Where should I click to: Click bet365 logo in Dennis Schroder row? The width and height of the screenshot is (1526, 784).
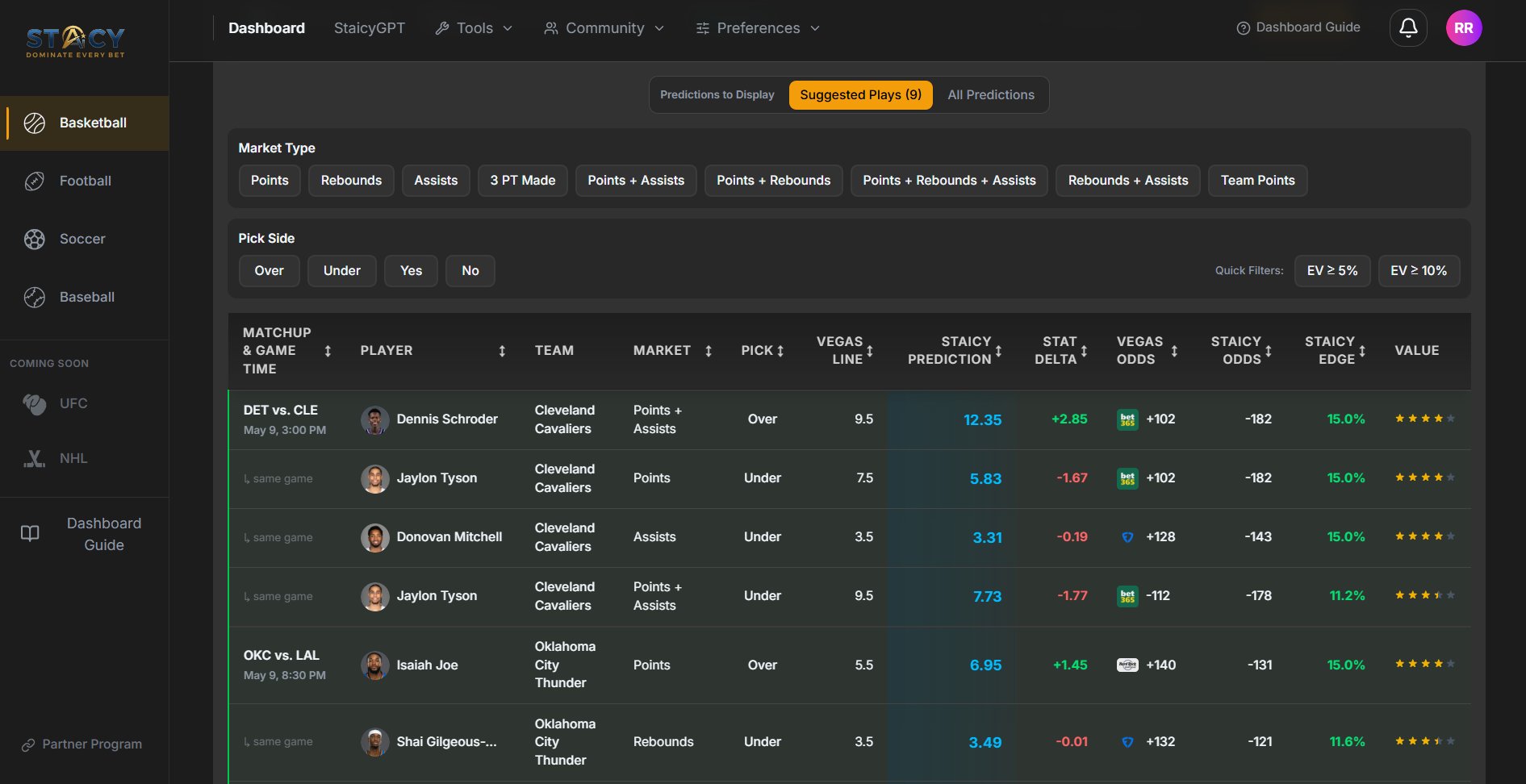(1127, 419)
